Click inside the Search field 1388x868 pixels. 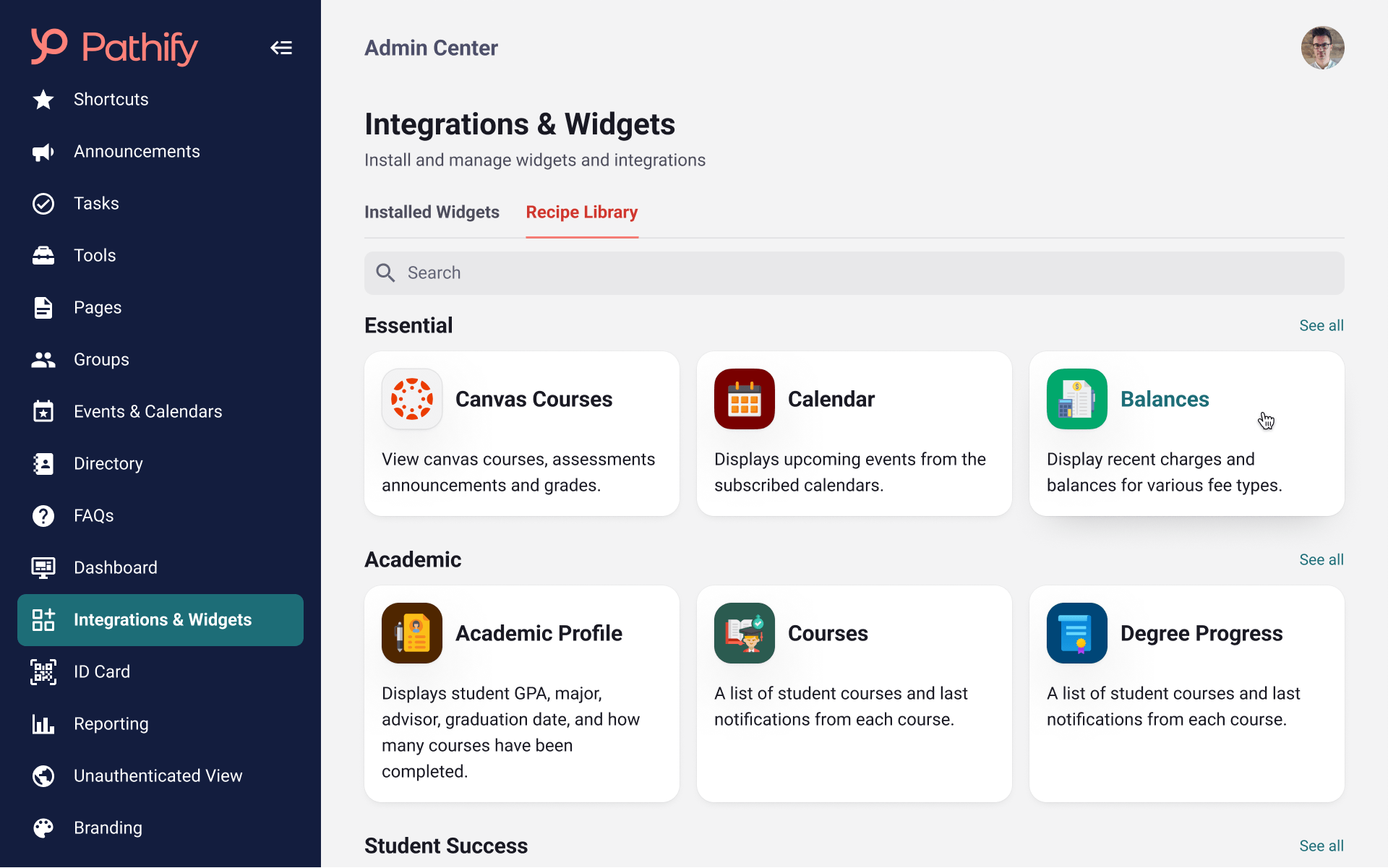(x=723, y=272)
